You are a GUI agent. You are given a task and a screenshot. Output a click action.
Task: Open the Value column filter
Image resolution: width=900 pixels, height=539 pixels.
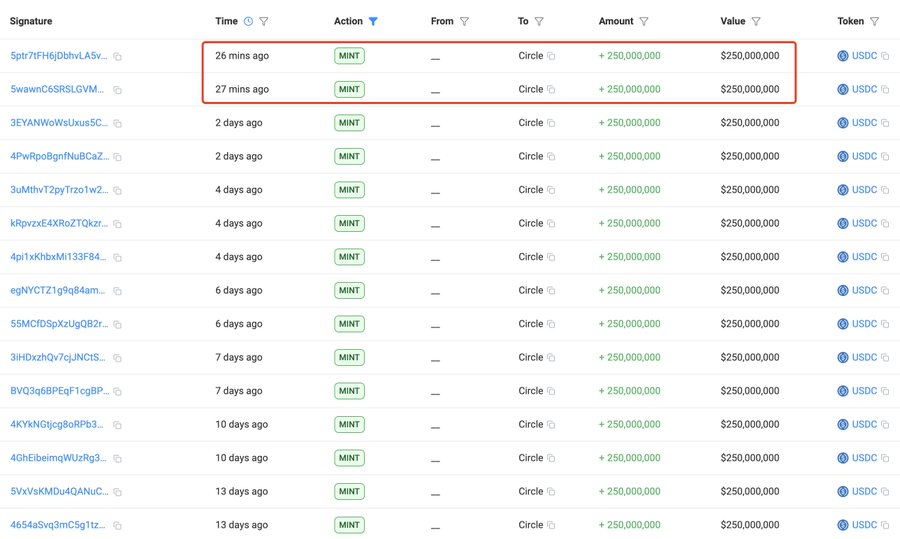(x=755, y=21)
